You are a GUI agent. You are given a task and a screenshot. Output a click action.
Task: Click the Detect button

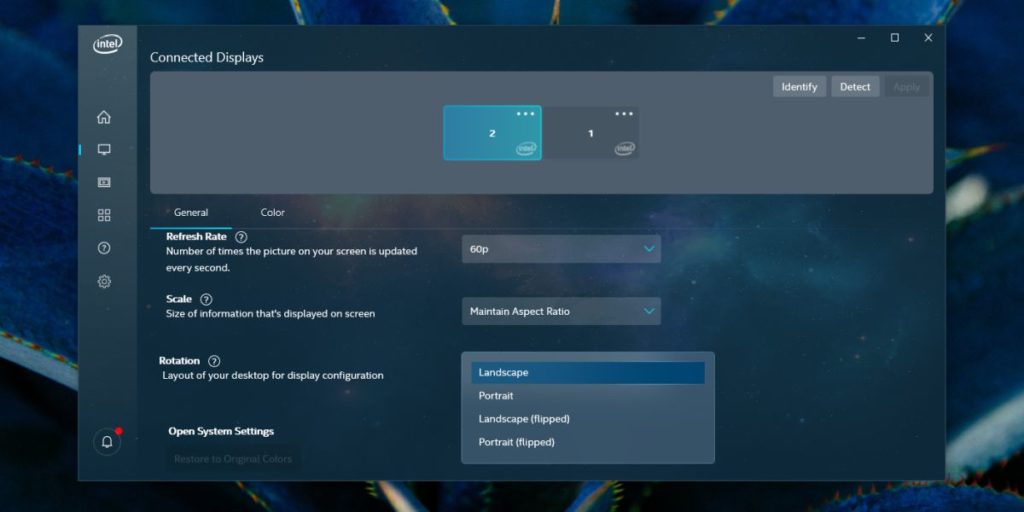(855, 87)
